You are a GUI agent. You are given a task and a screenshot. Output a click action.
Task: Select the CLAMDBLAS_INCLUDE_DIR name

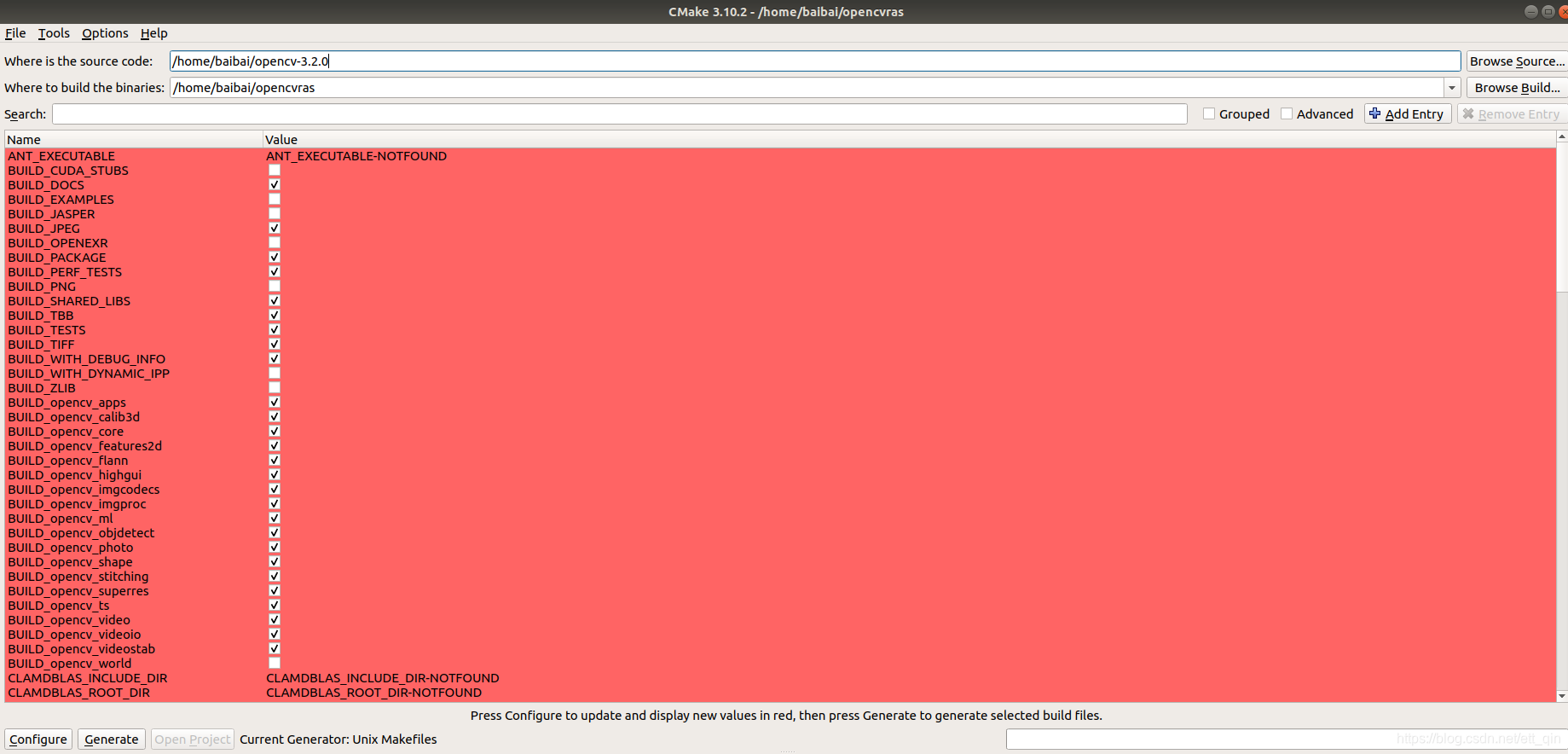tap(88, 678)
